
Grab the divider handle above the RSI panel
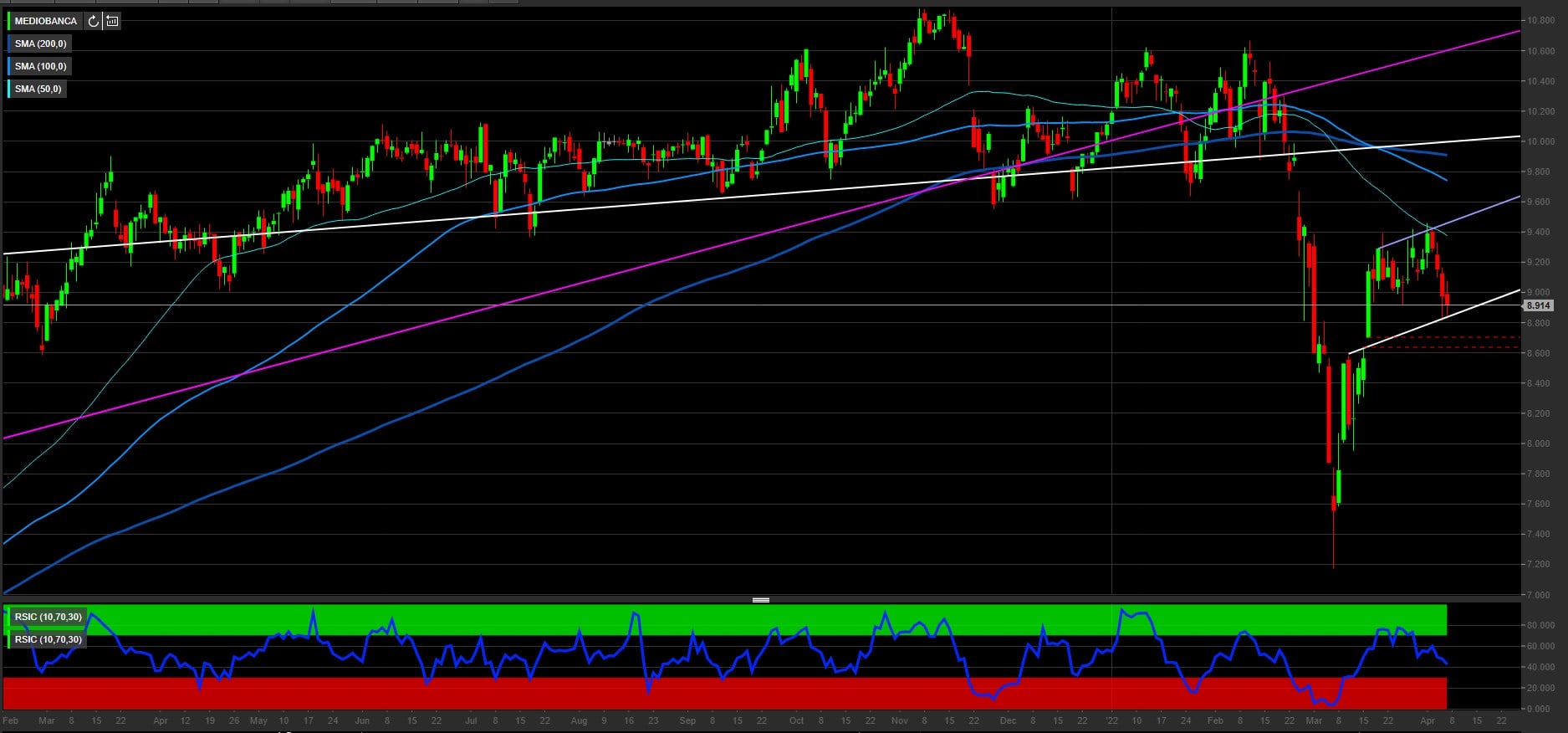pos(760,600)
